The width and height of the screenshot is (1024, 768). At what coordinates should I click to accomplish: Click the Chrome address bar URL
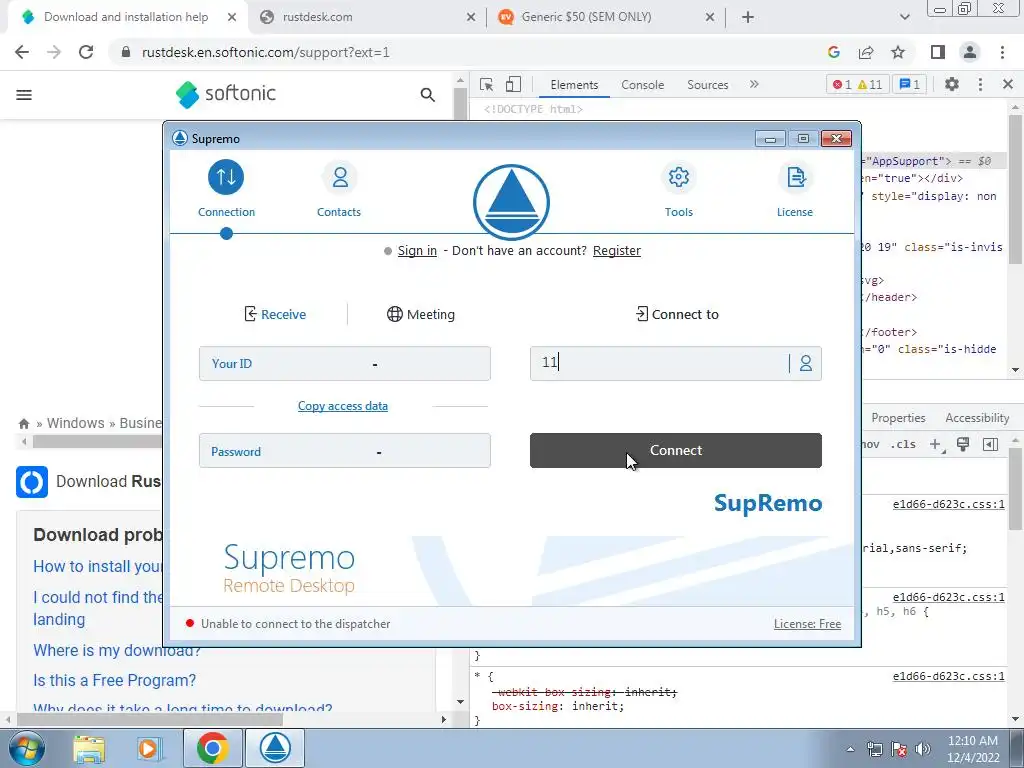[266, 52]
